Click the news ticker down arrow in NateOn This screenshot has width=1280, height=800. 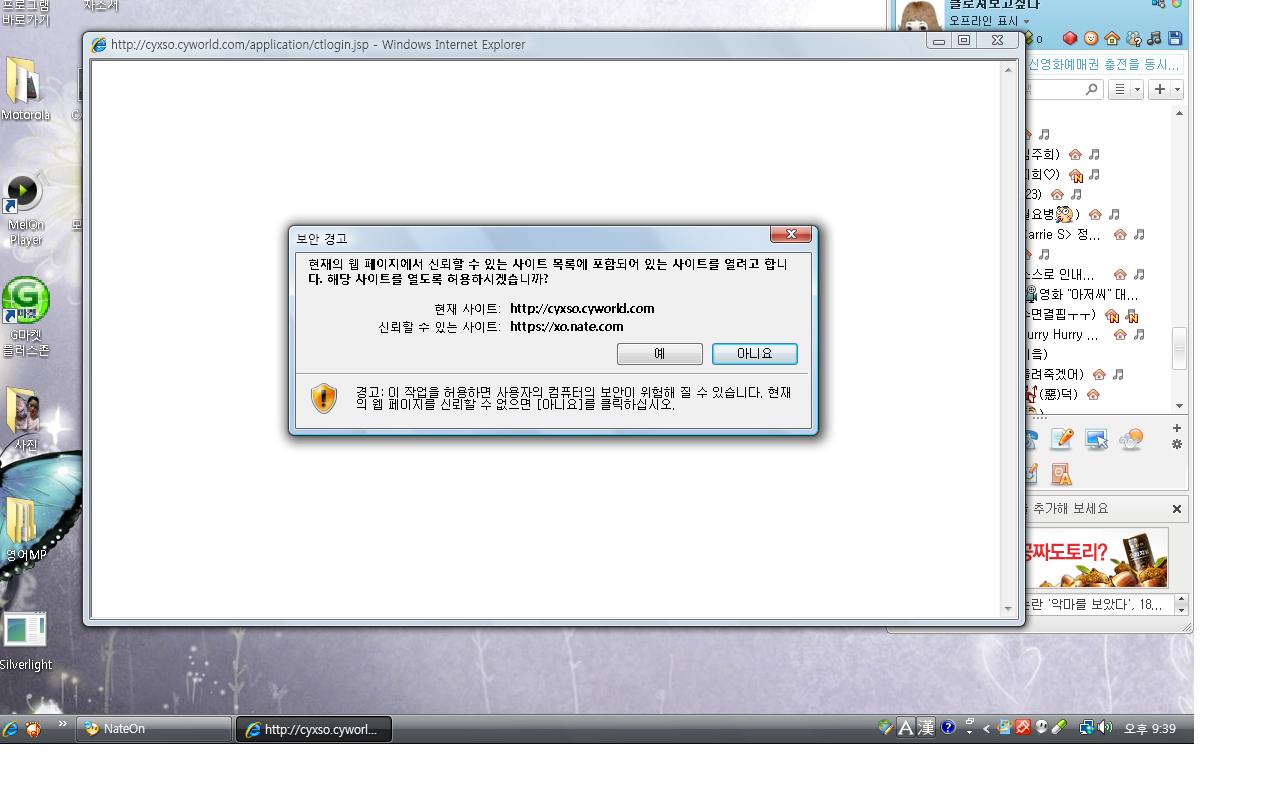coord(1181,610)
